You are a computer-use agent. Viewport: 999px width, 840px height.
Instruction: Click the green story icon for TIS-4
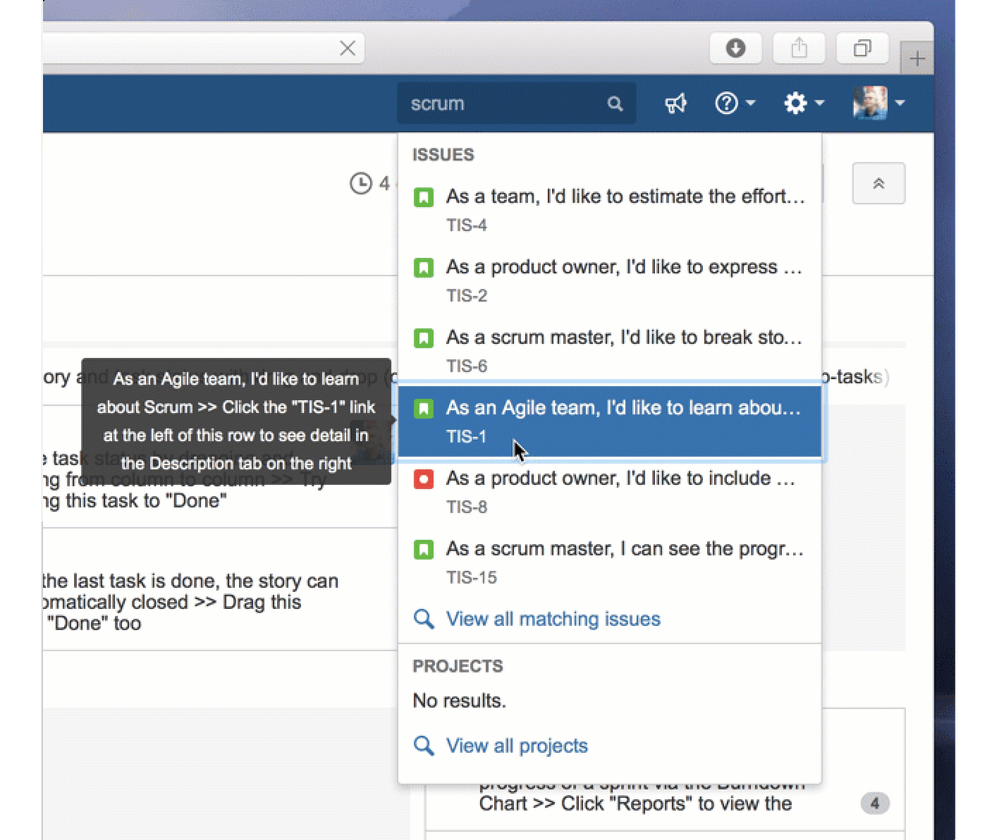tap(424, 198)
